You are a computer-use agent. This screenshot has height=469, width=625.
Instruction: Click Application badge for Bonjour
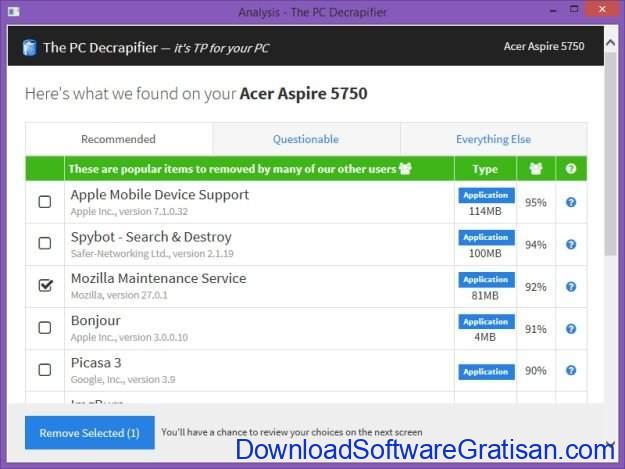pyautogui.click(x=486, y=322)
